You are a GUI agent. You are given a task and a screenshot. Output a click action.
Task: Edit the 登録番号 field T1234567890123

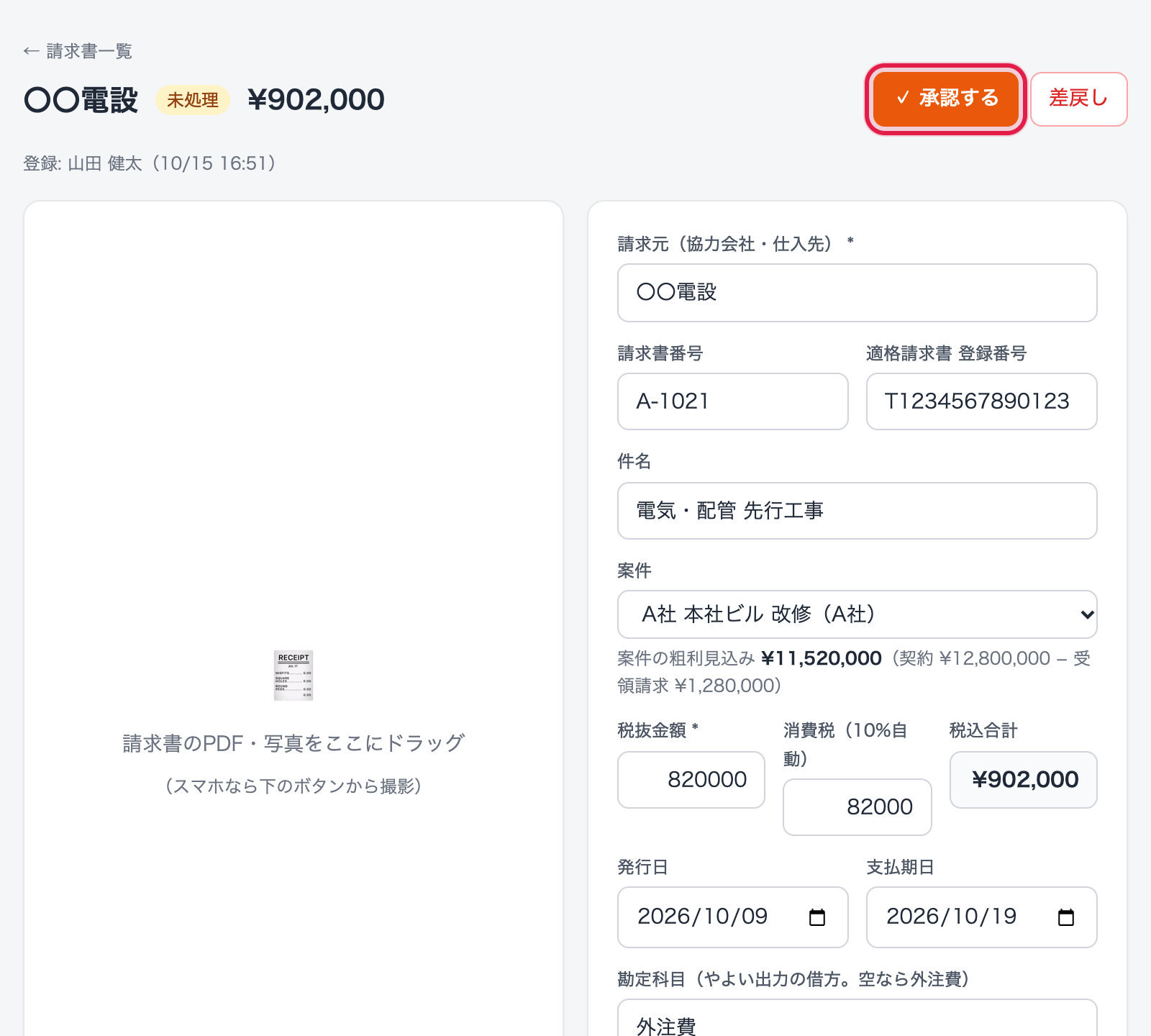point(981,401)
